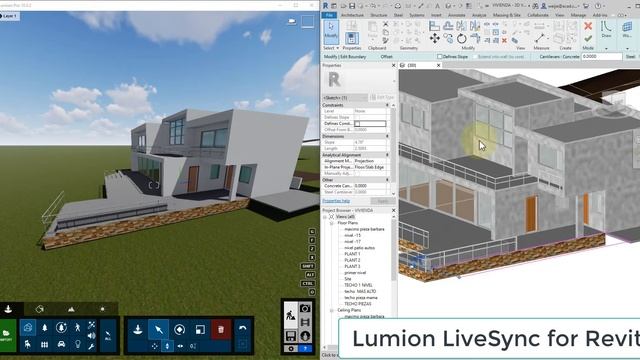This screenshot has height=360, width=640.
Task: Choose Lumion Sound speaker category
Action: [91, 336]
